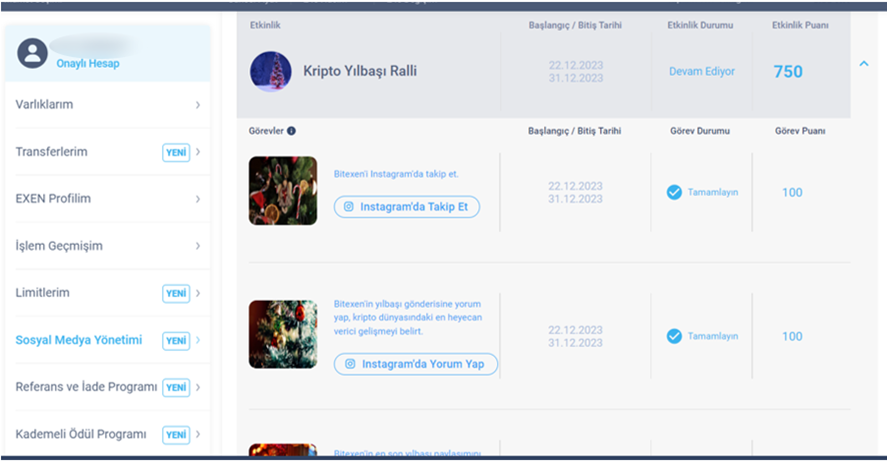Select Sosyal Medya Yönetimi menu item

tap(107, 340)
